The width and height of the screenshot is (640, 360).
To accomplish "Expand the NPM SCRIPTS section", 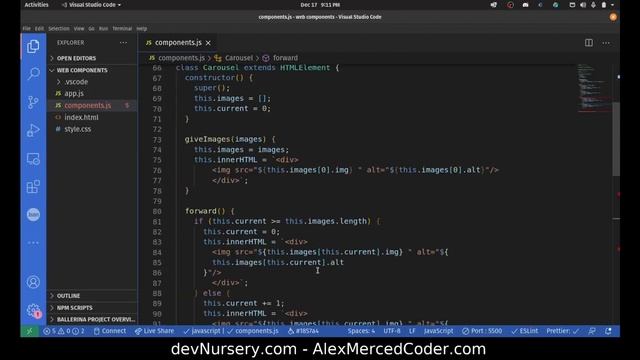I will (x=74, y=308).
